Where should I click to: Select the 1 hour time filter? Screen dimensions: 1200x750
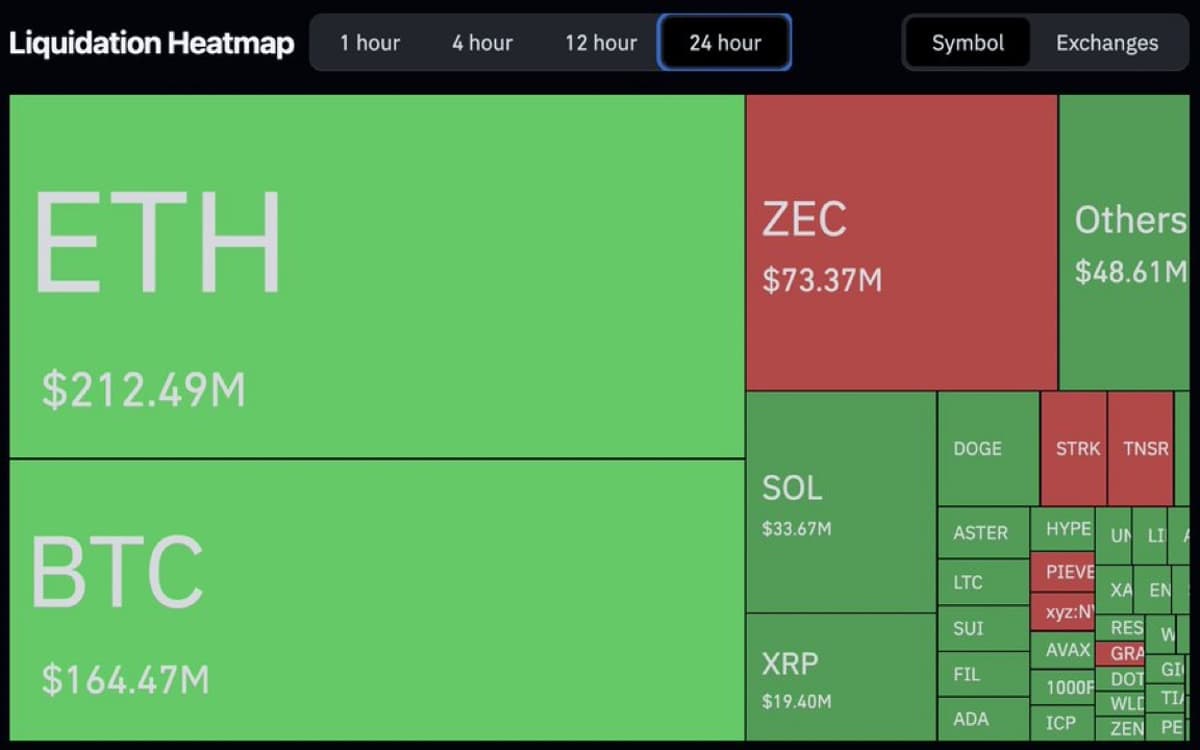click(x=371, y=43)
